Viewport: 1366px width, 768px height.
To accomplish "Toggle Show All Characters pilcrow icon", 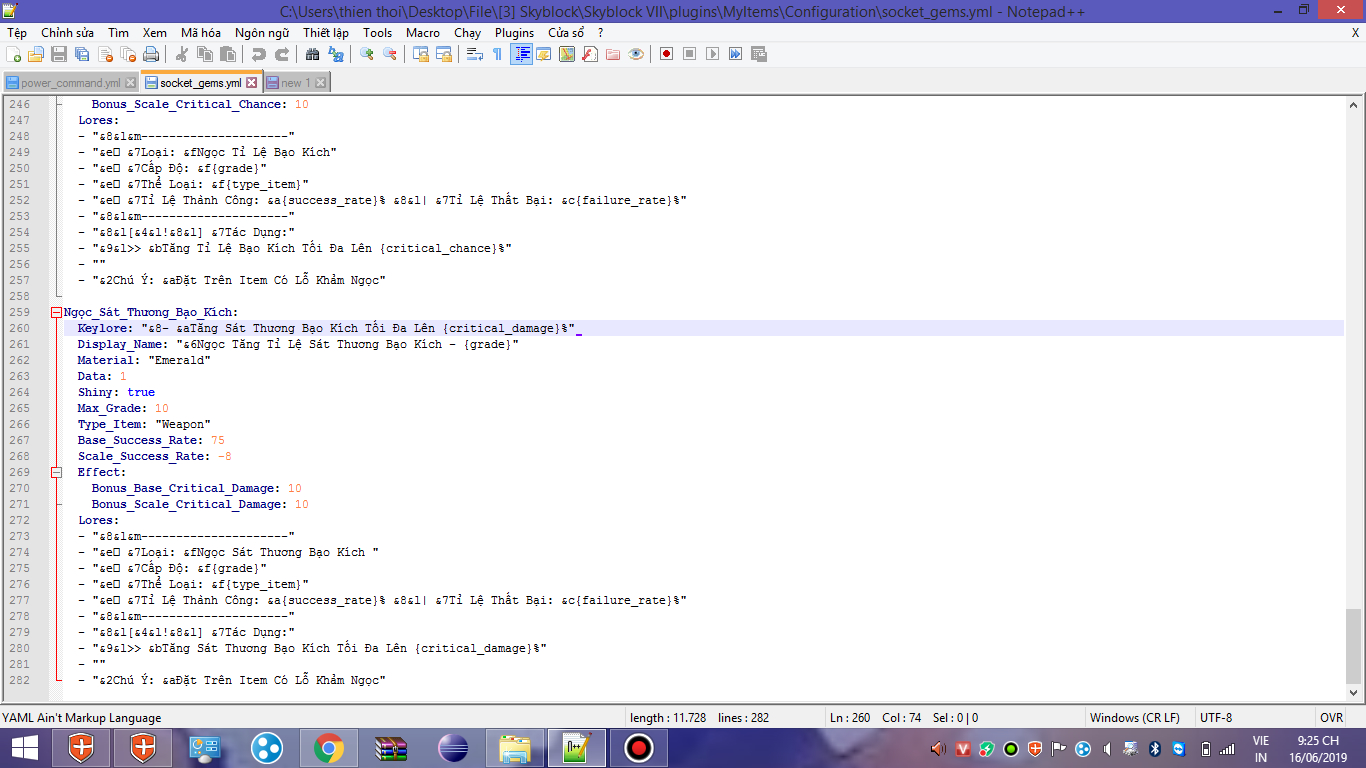I will 497,54.
